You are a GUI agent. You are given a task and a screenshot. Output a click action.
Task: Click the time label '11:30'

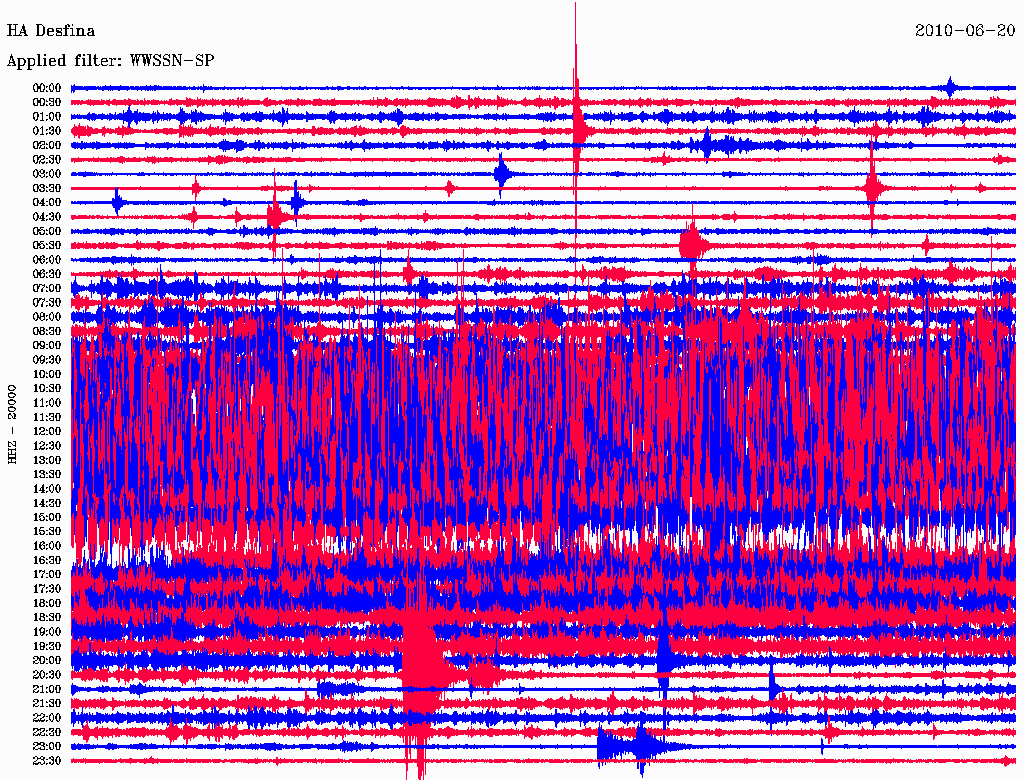[x=47, y=417]
